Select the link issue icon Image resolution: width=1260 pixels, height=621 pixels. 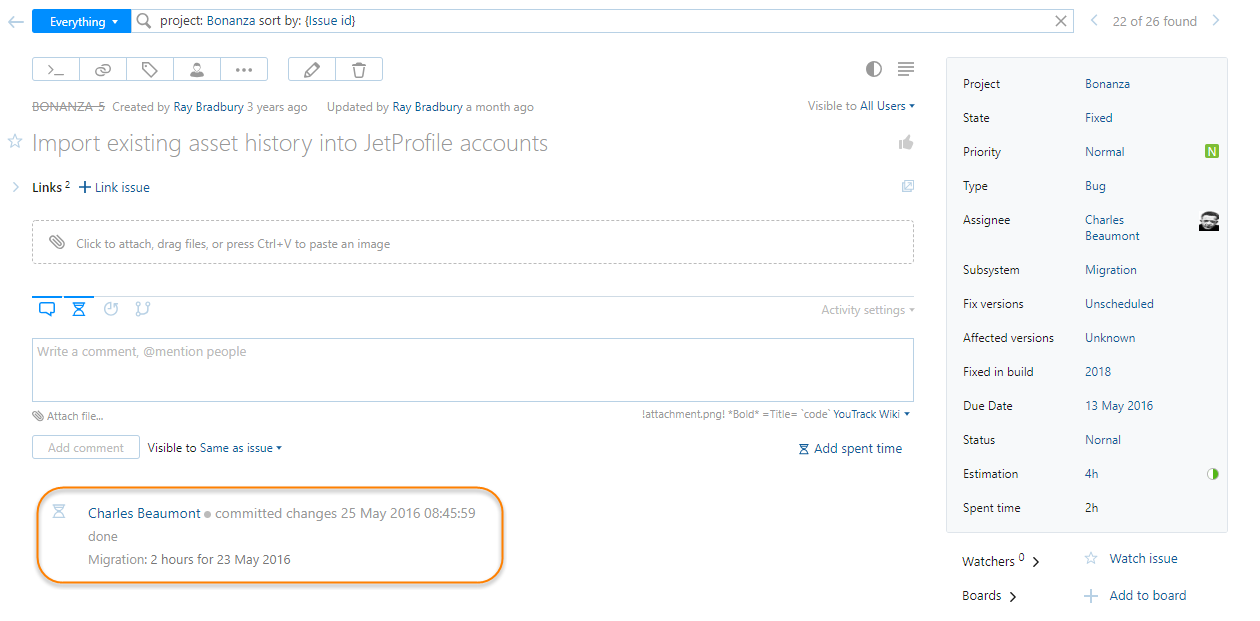coord(102,69)
